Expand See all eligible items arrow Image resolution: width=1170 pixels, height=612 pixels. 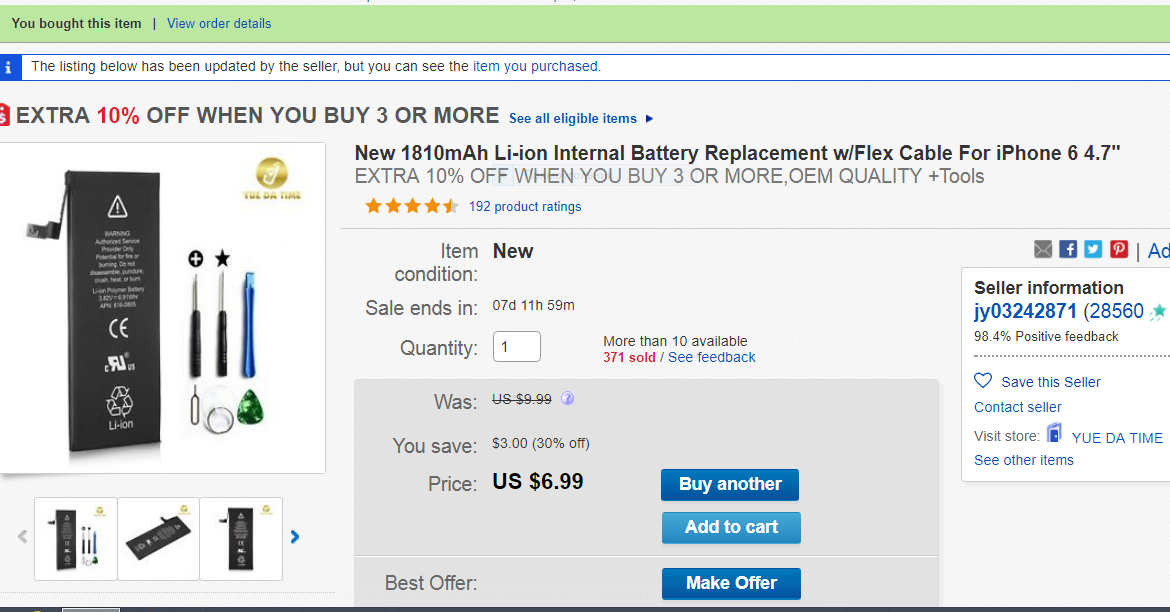click(650, 118)
